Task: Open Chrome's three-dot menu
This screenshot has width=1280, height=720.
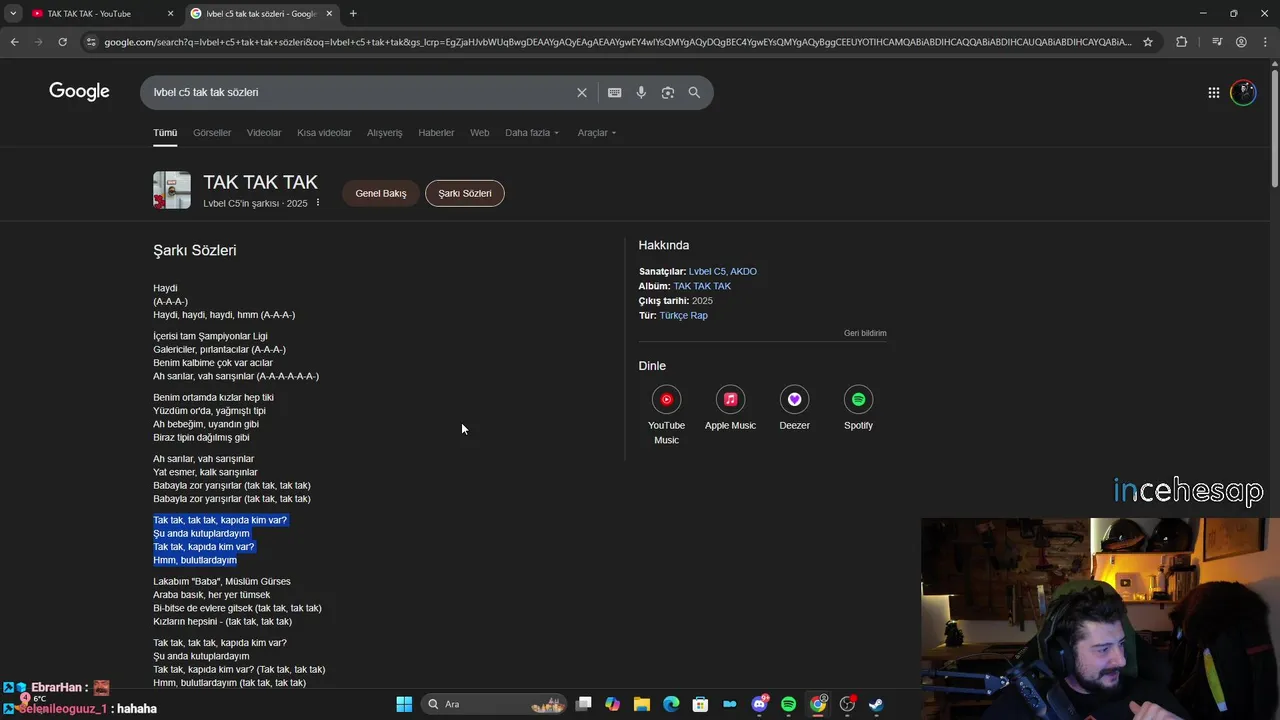Action: coord(1265,42)
